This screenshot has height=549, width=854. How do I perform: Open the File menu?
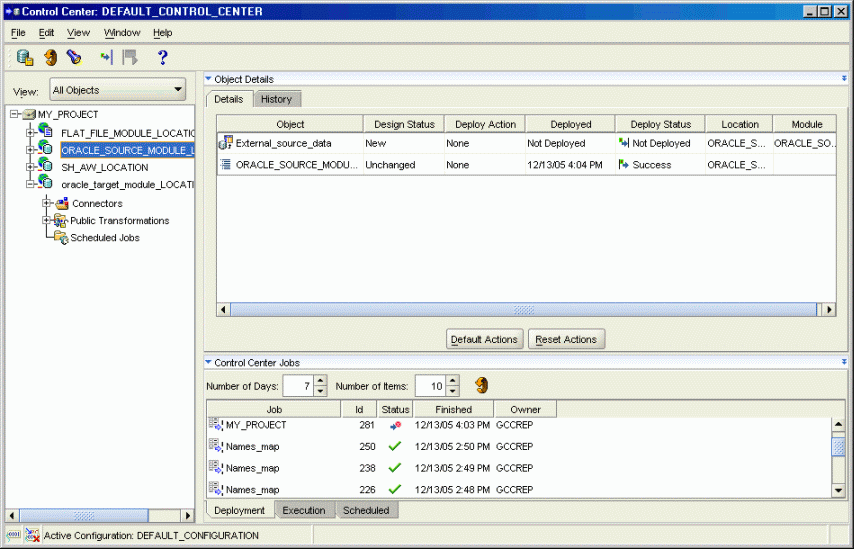pos(18,33)
